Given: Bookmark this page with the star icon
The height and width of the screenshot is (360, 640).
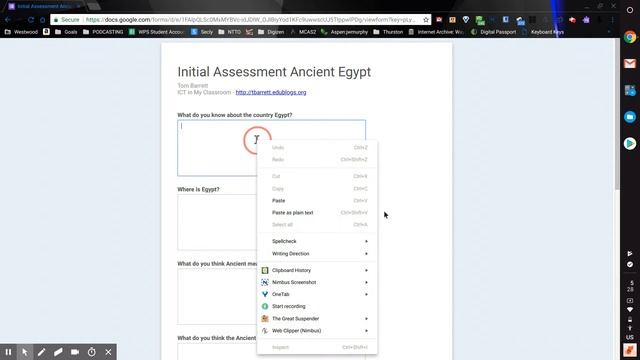Looking at the screenshot, I should 426,20.
